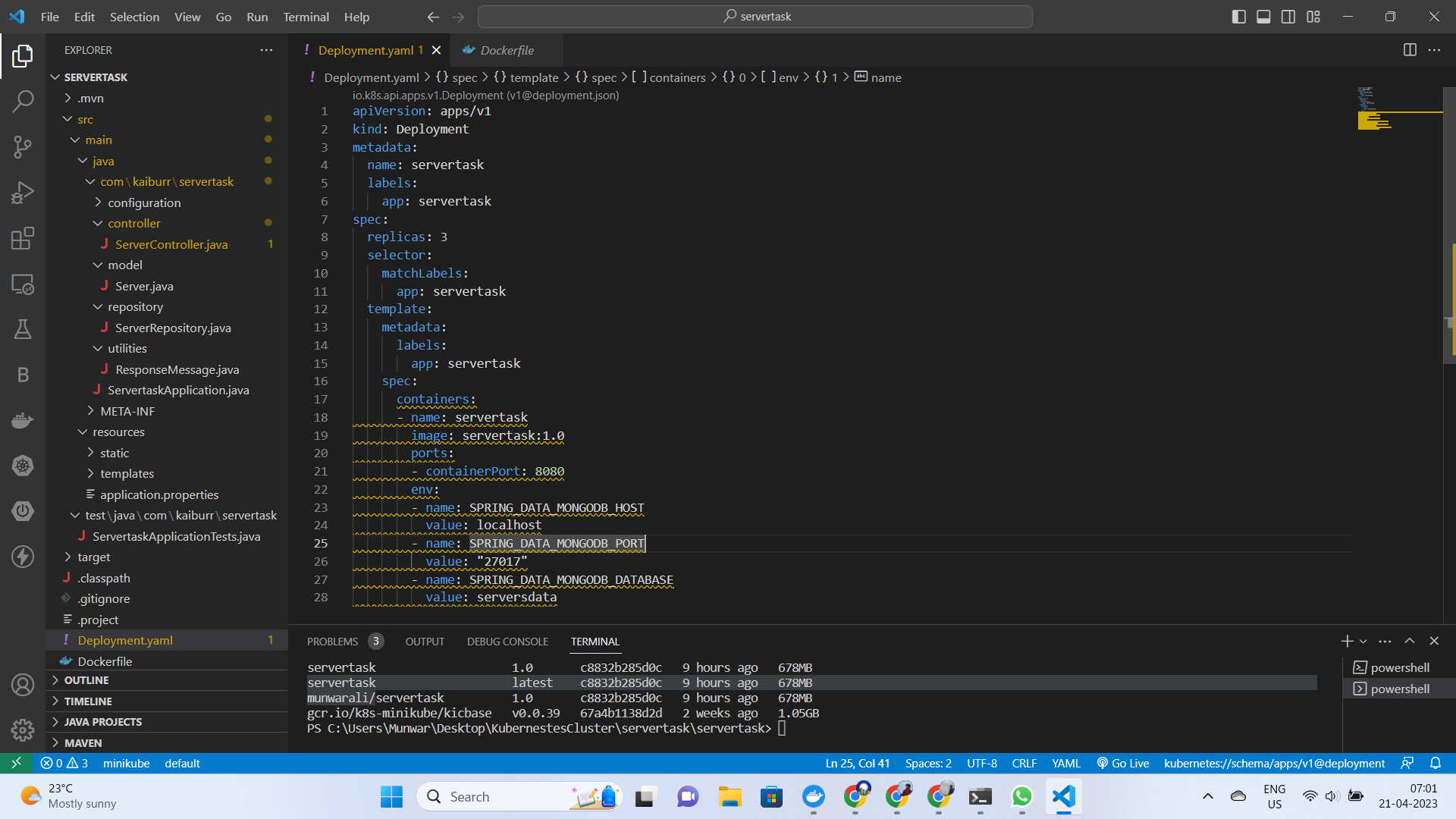Image resolution: width=1456 pixels, height=819 pixels.
Task: Switch to the Dockerfile tab
Action: 506,50
